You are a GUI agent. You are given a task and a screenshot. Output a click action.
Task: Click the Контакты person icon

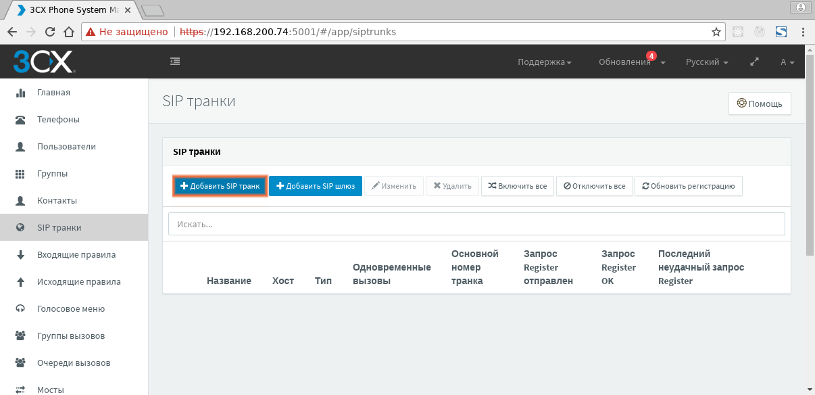(x=20, y=201)
